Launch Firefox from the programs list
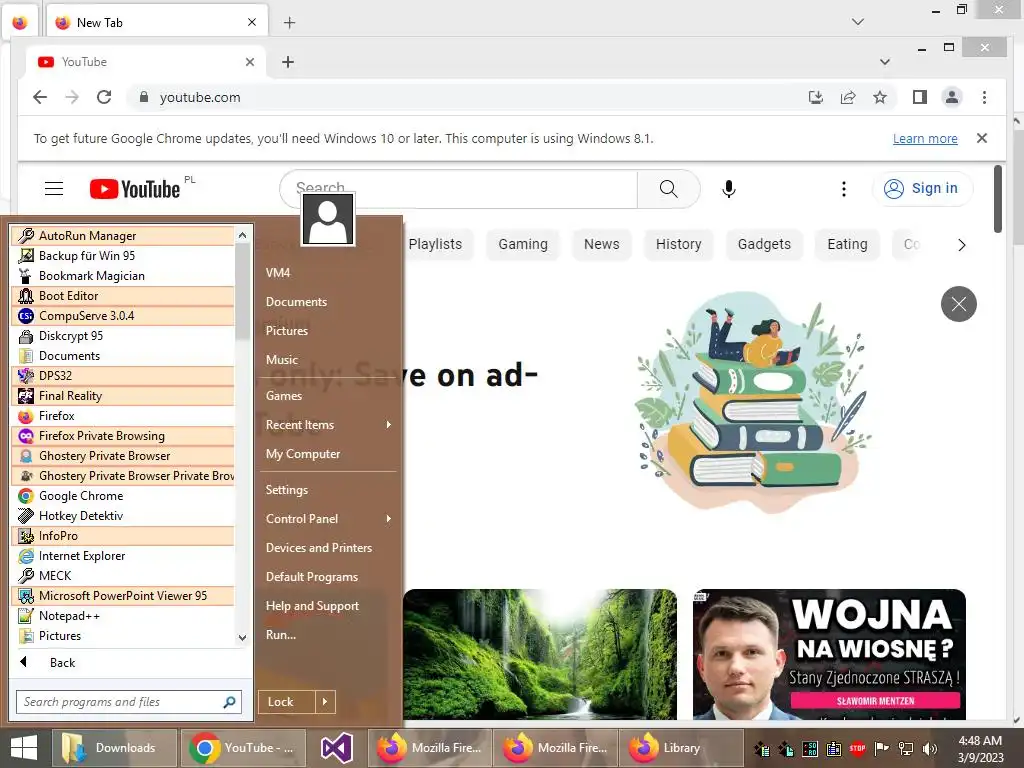This screenshot has height=768, width=1024. coord(123,416)
